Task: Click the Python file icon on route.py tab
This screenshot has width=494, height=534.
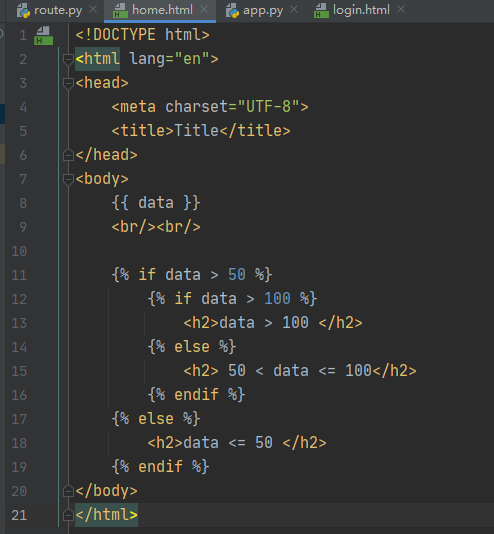Action: [23, 11]
